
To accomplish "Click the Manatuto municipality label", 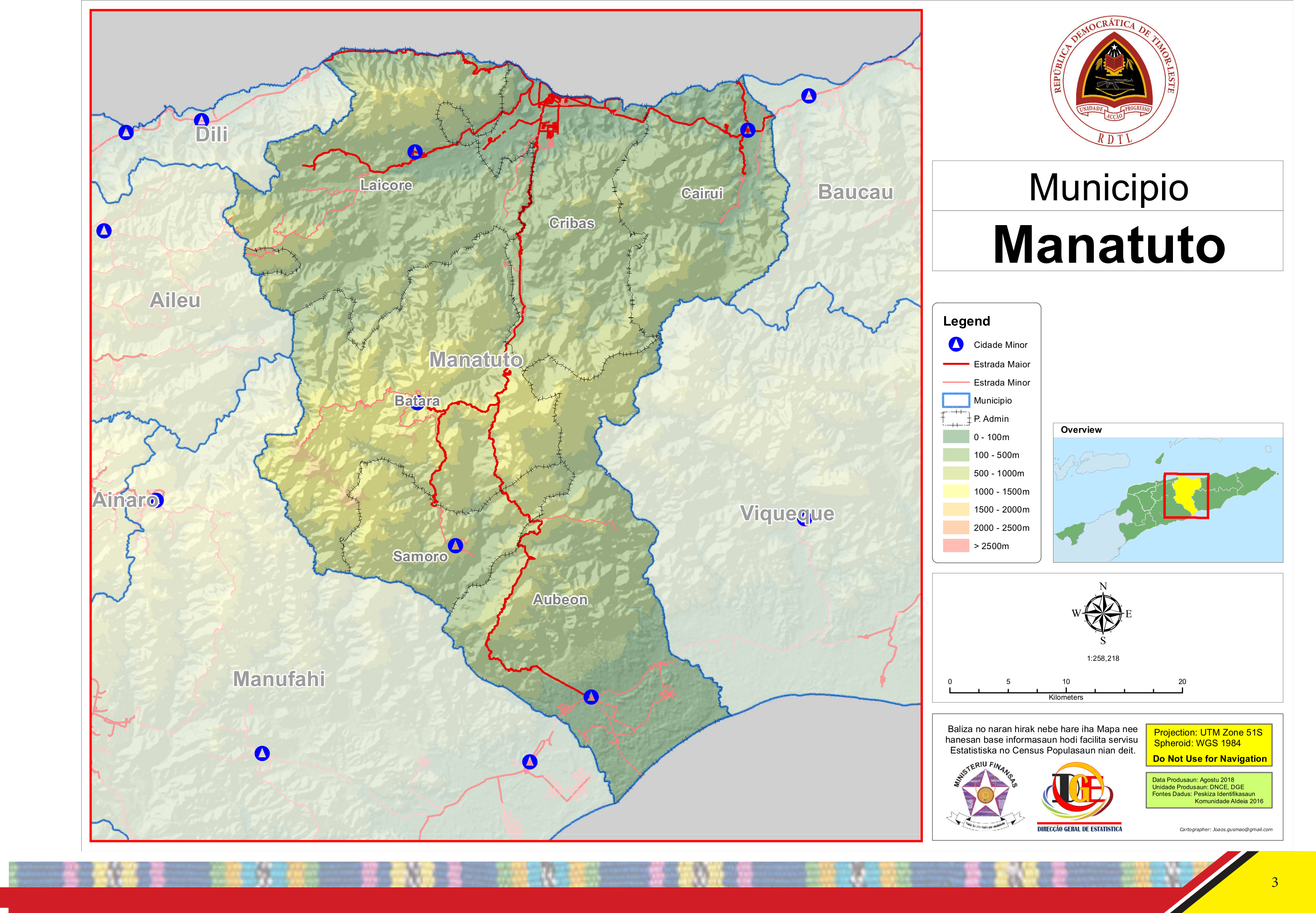I will (476, 360).
